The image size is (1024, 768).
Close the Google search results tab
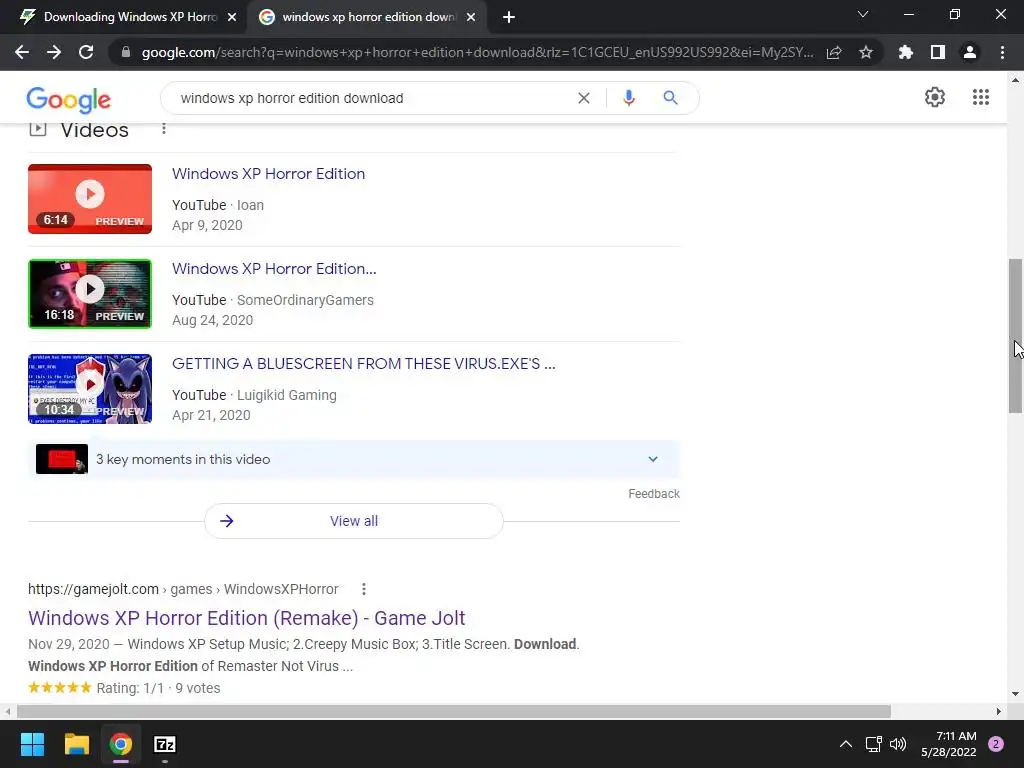[471, 18]
